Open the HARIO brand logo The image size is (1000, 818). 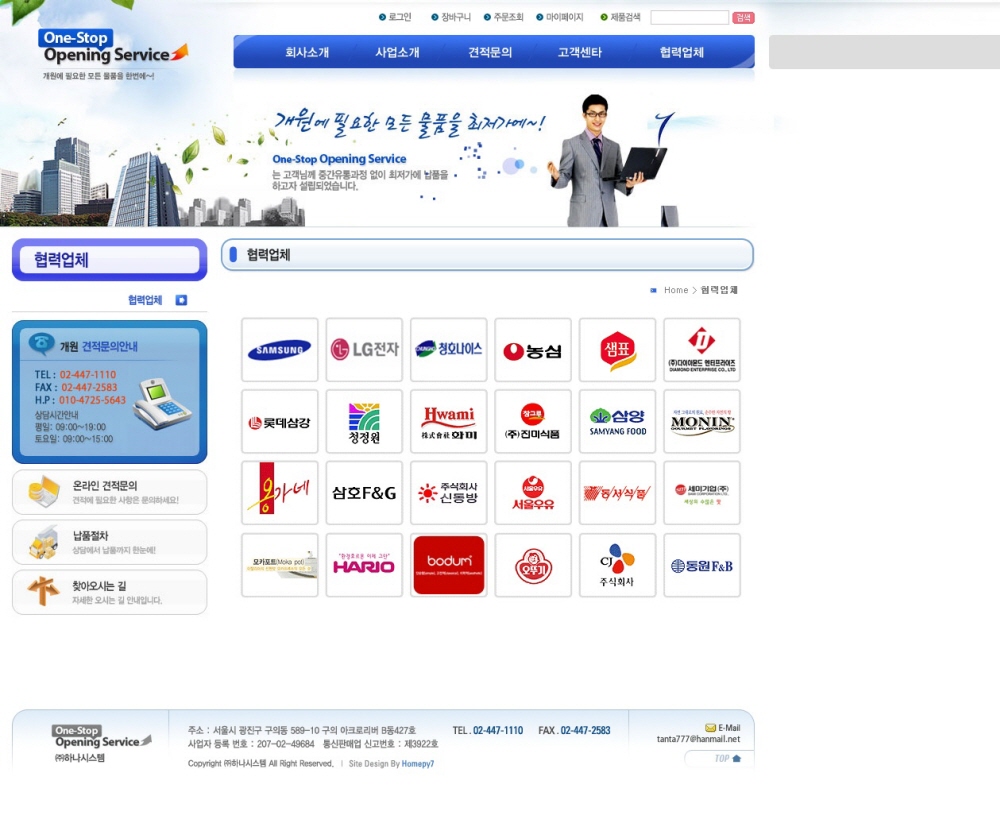click(364, 565)
